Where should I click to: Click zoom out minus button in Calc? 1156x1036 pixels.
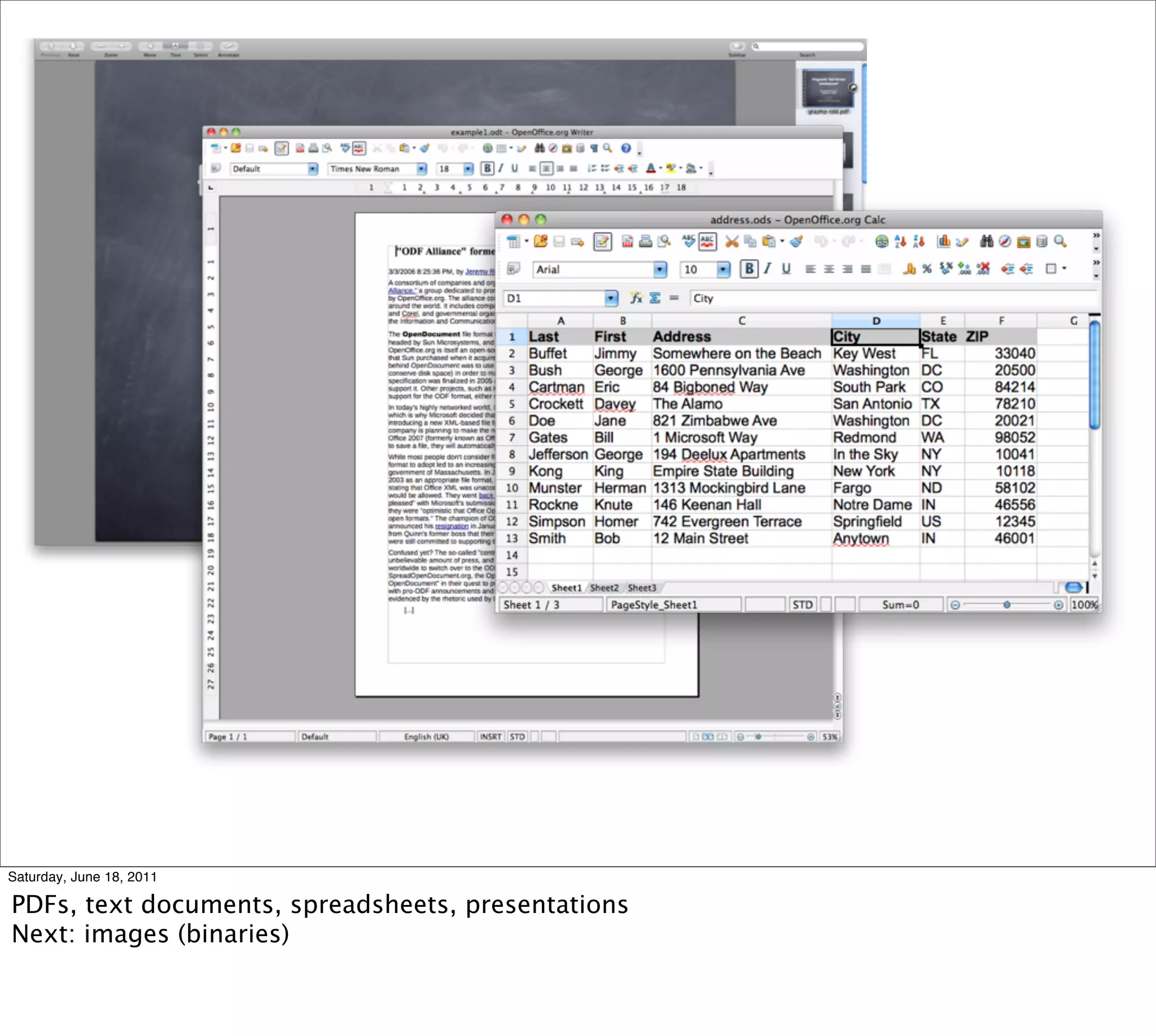955,604
